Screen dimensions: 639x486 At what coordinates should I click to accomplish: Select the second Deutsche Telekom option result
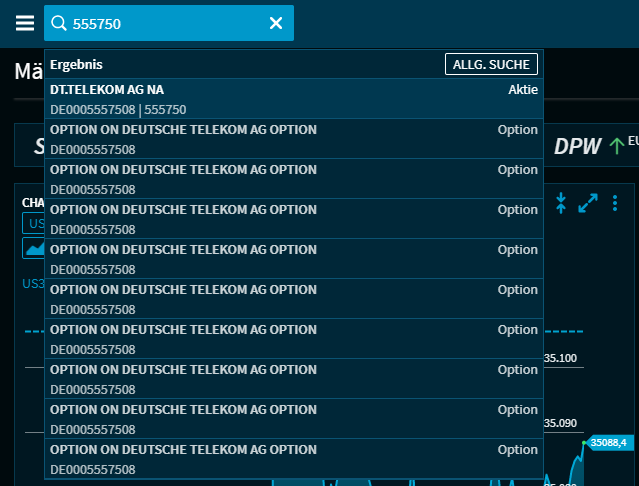(294, 179)
